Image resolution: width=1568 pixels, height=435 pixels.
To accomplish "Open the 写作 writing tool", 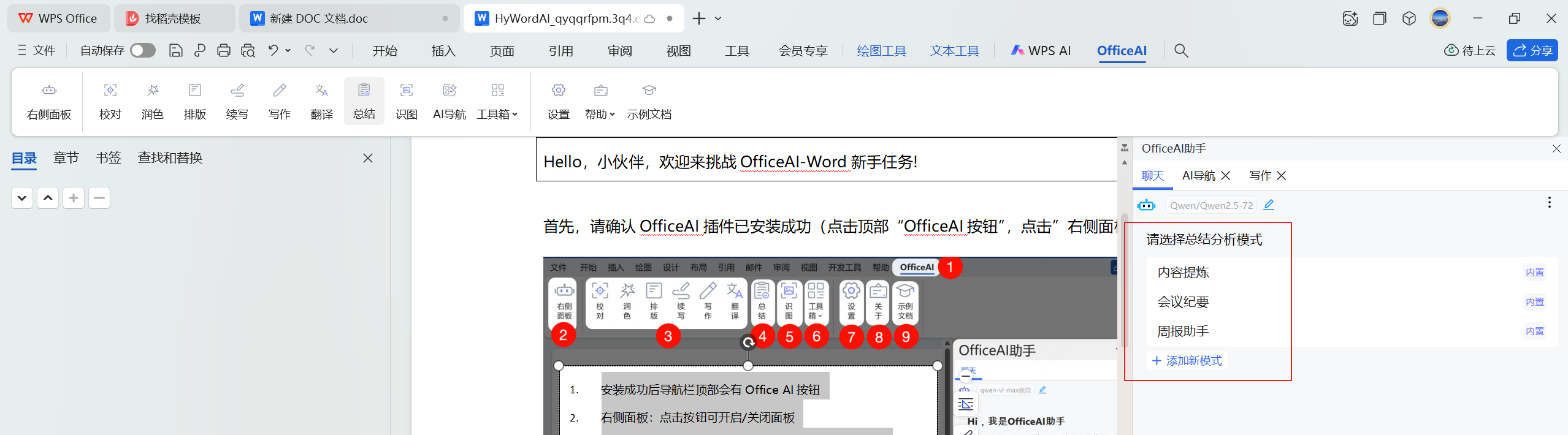I will (x=280, y=102).
